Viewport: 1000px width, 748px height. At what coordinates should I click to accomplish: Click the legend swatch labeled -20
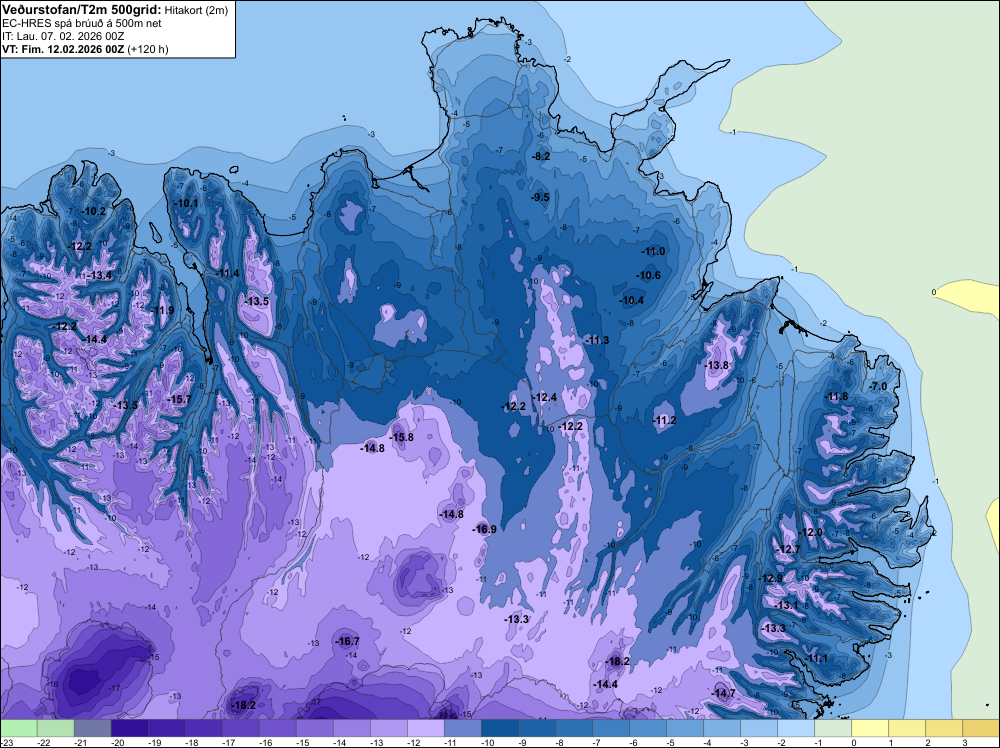(129, 728)
